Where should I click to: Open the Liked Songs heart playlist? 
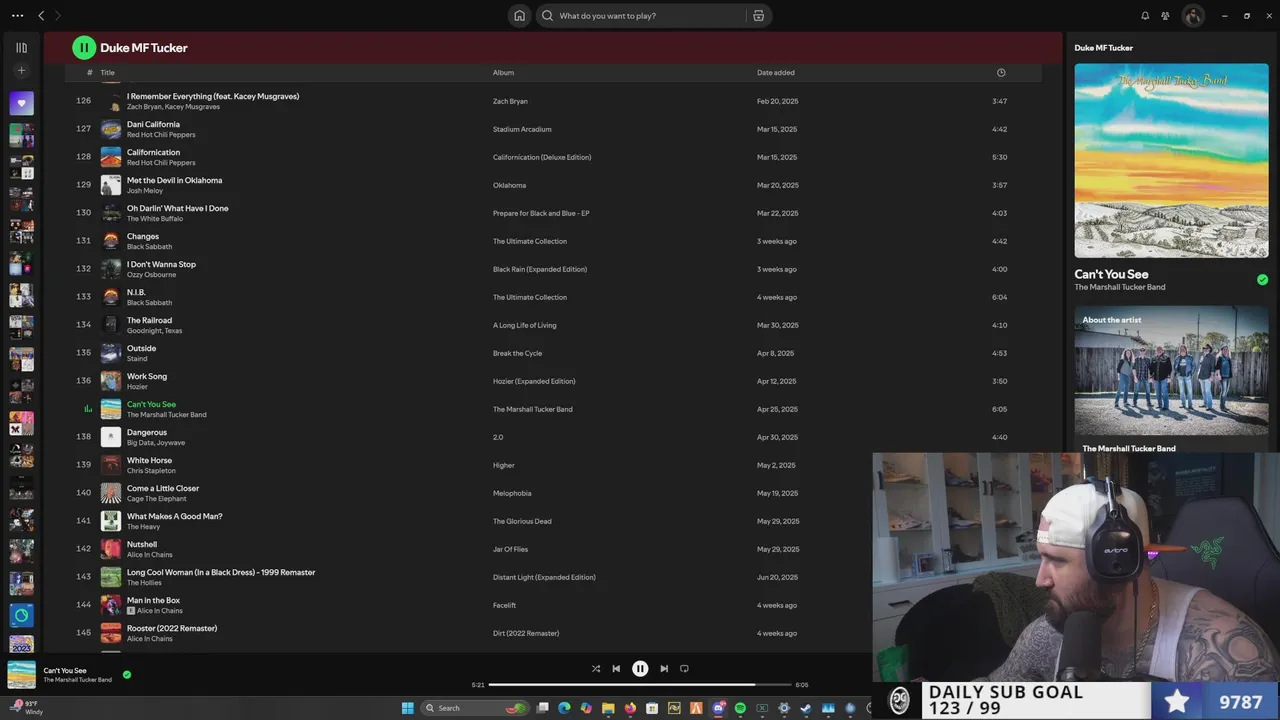[x=21, y=103]
